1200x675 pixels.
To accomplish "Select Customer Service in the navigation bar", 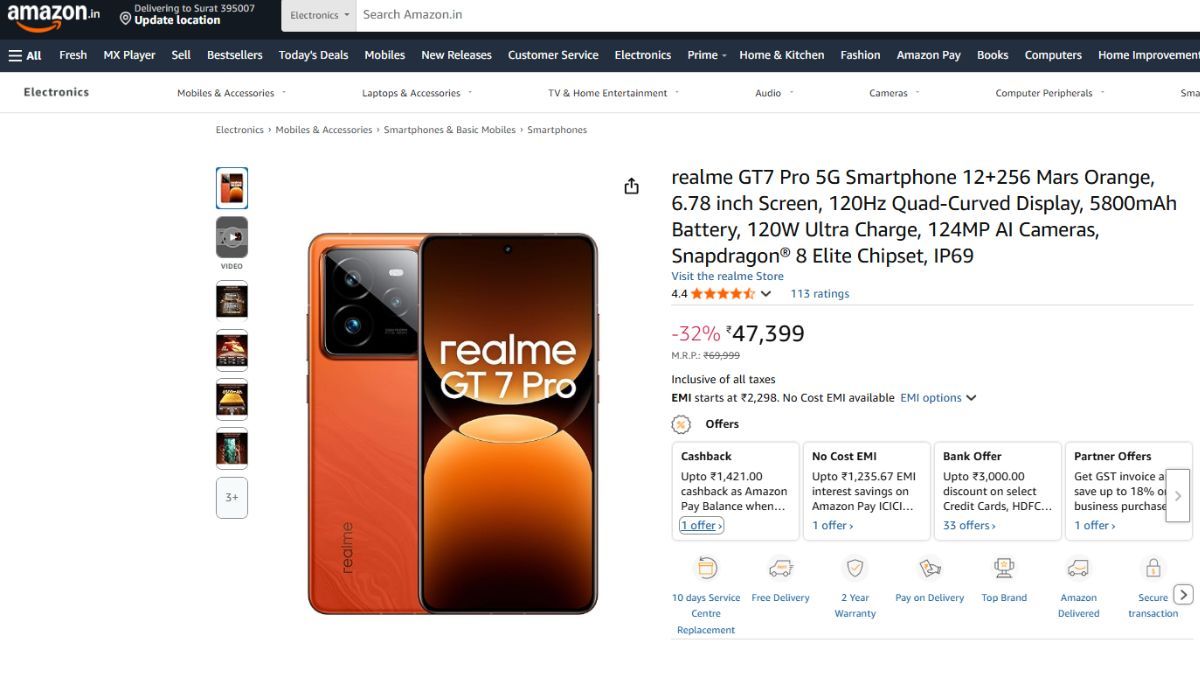I will 553,55.
